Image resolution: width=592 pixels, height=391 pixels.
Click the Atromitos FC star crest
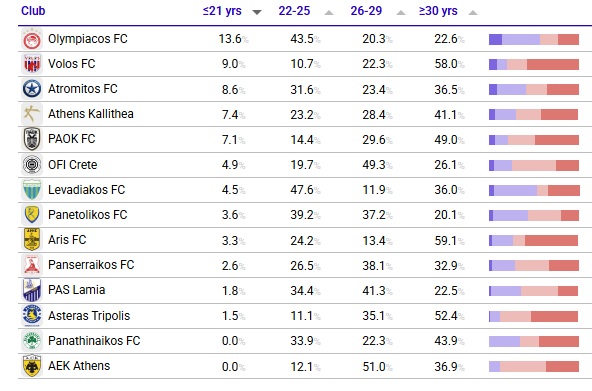click(x=32, y=89)
